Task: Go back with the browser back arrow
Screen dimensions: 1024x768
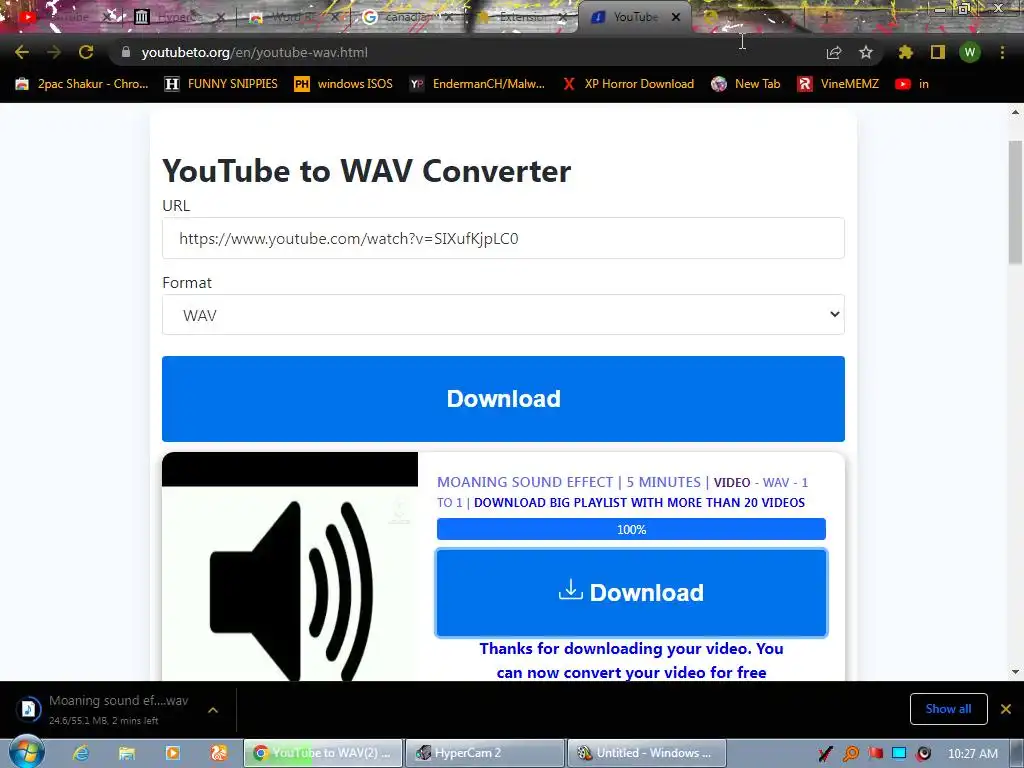Action: 22,52
